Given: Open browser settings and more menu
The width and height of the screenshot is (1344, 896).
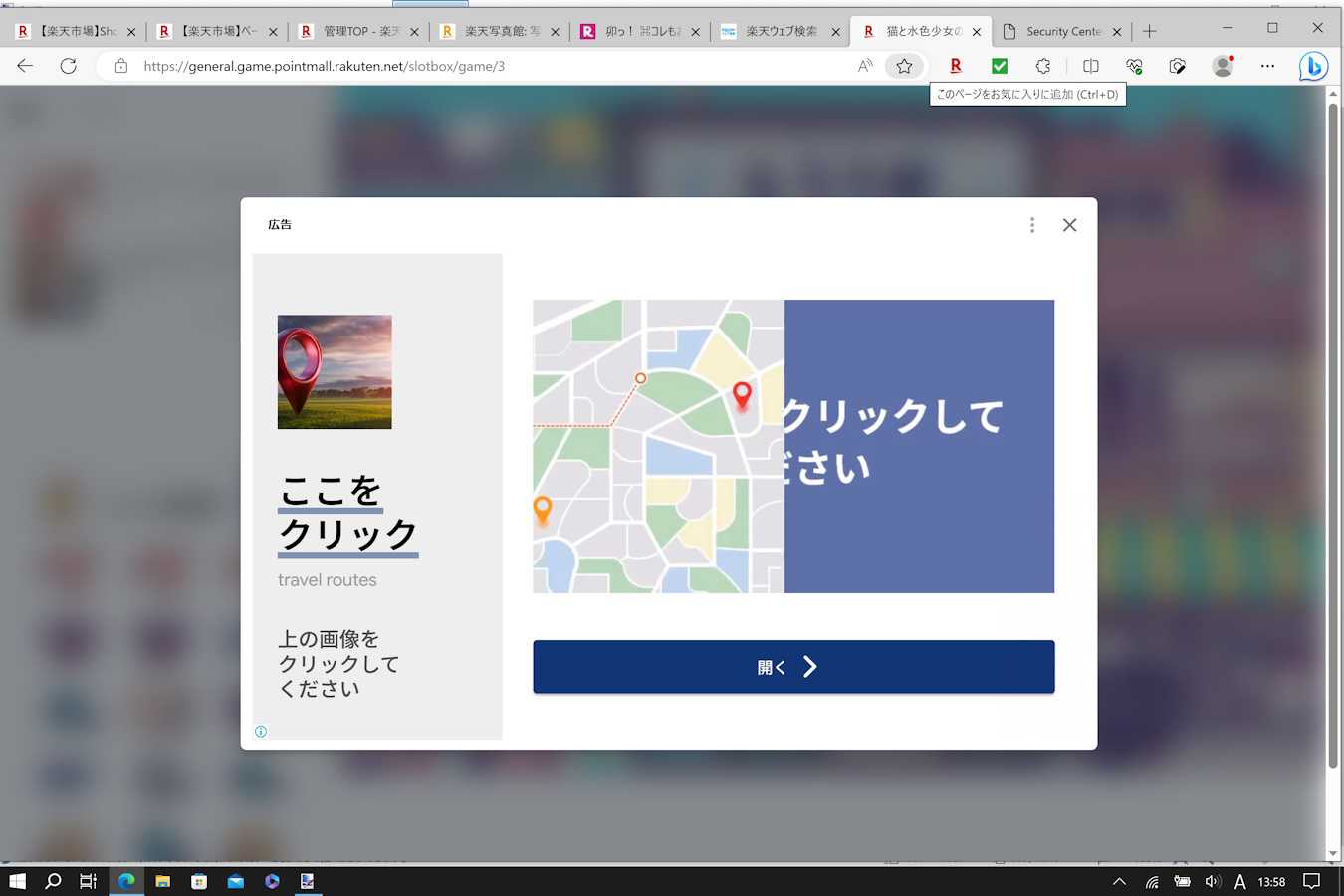Looking at the screenshot, I should 1267,66.
